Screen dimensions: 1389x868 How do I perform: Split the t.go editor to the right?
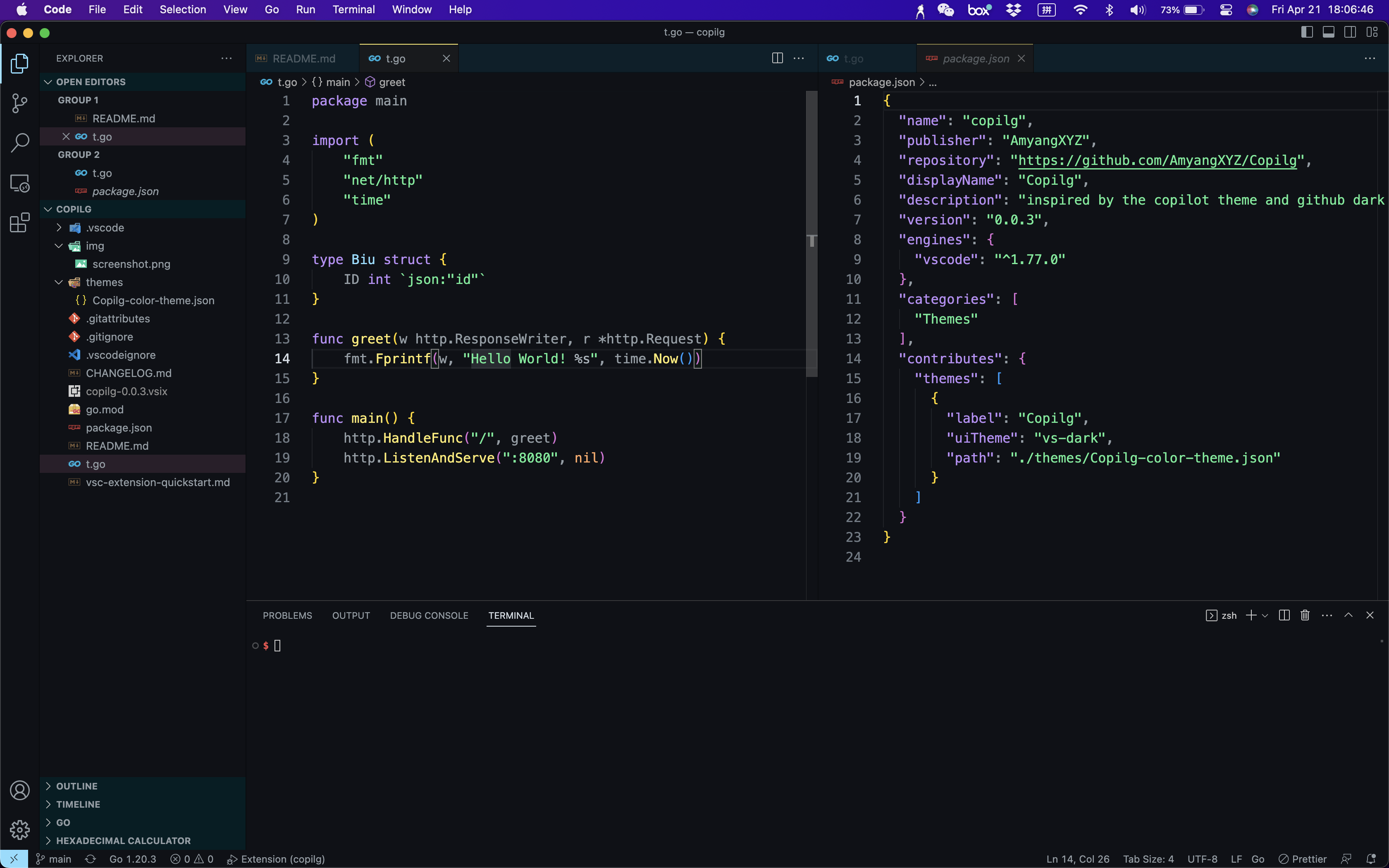(777, 58)
